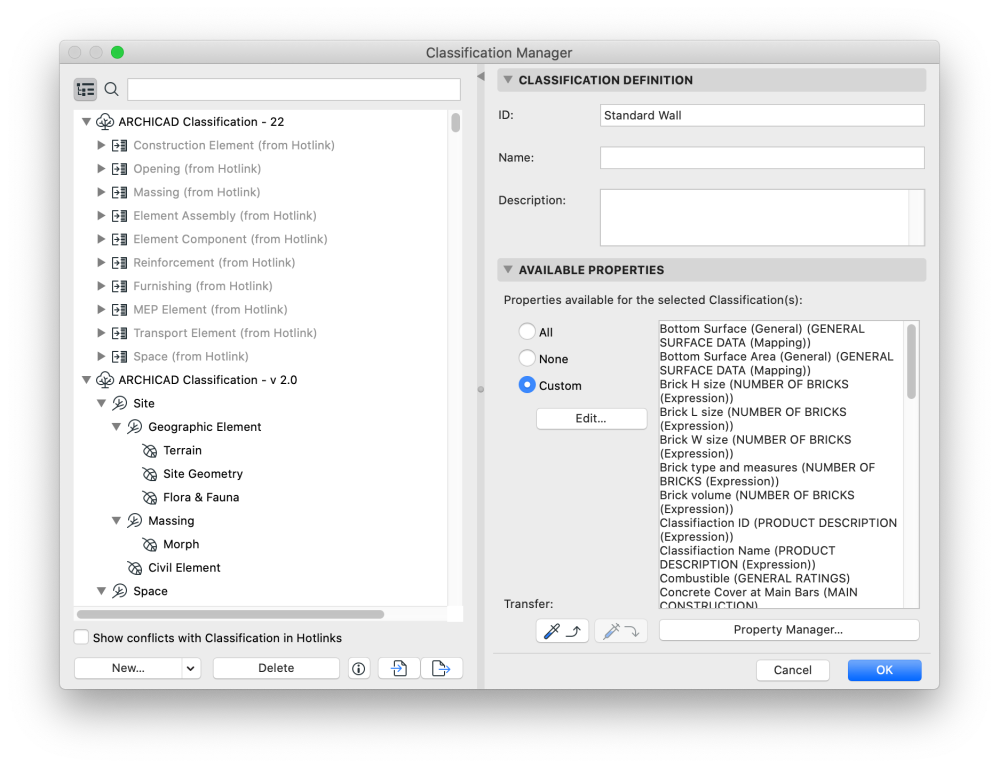
Task: Click the Name input field
Action: pos(762,157)
